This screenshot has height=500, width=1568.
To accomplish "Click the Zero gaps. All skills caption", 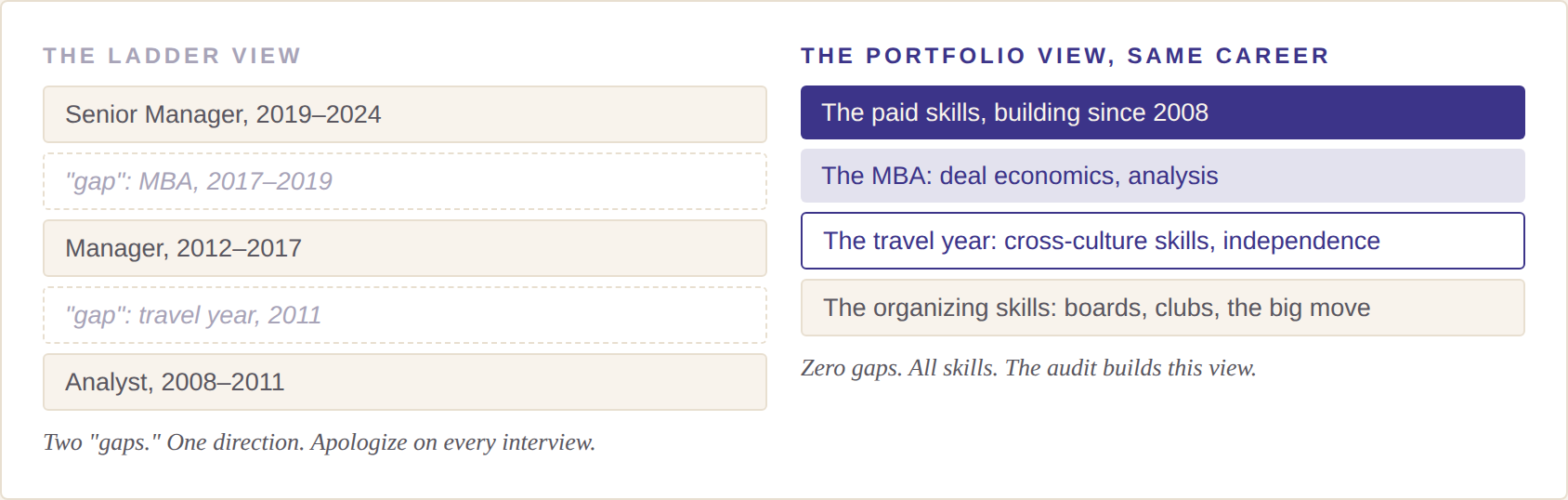I will [1028, 368].
